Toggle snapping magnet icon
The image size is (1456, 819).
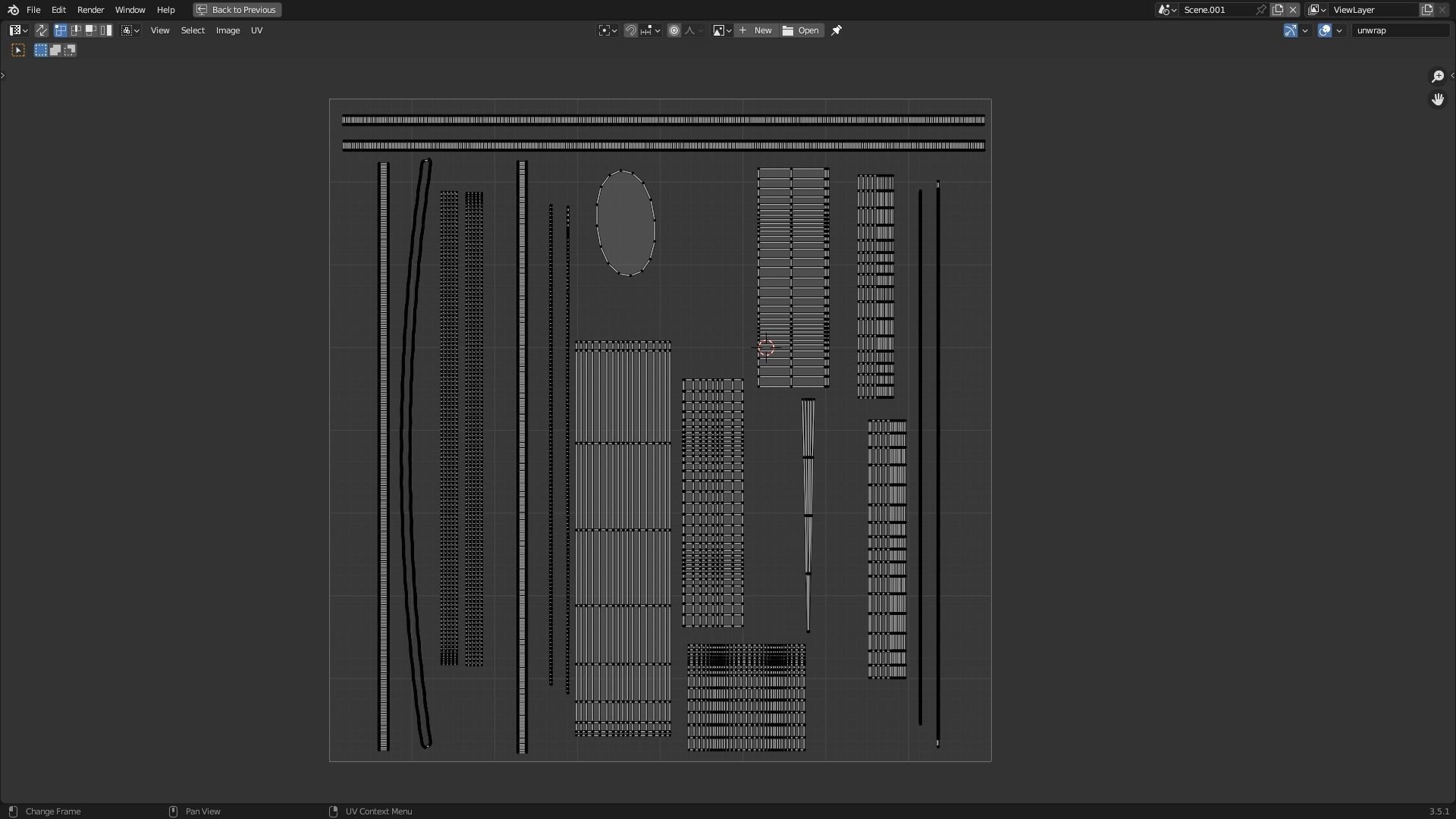630,30
